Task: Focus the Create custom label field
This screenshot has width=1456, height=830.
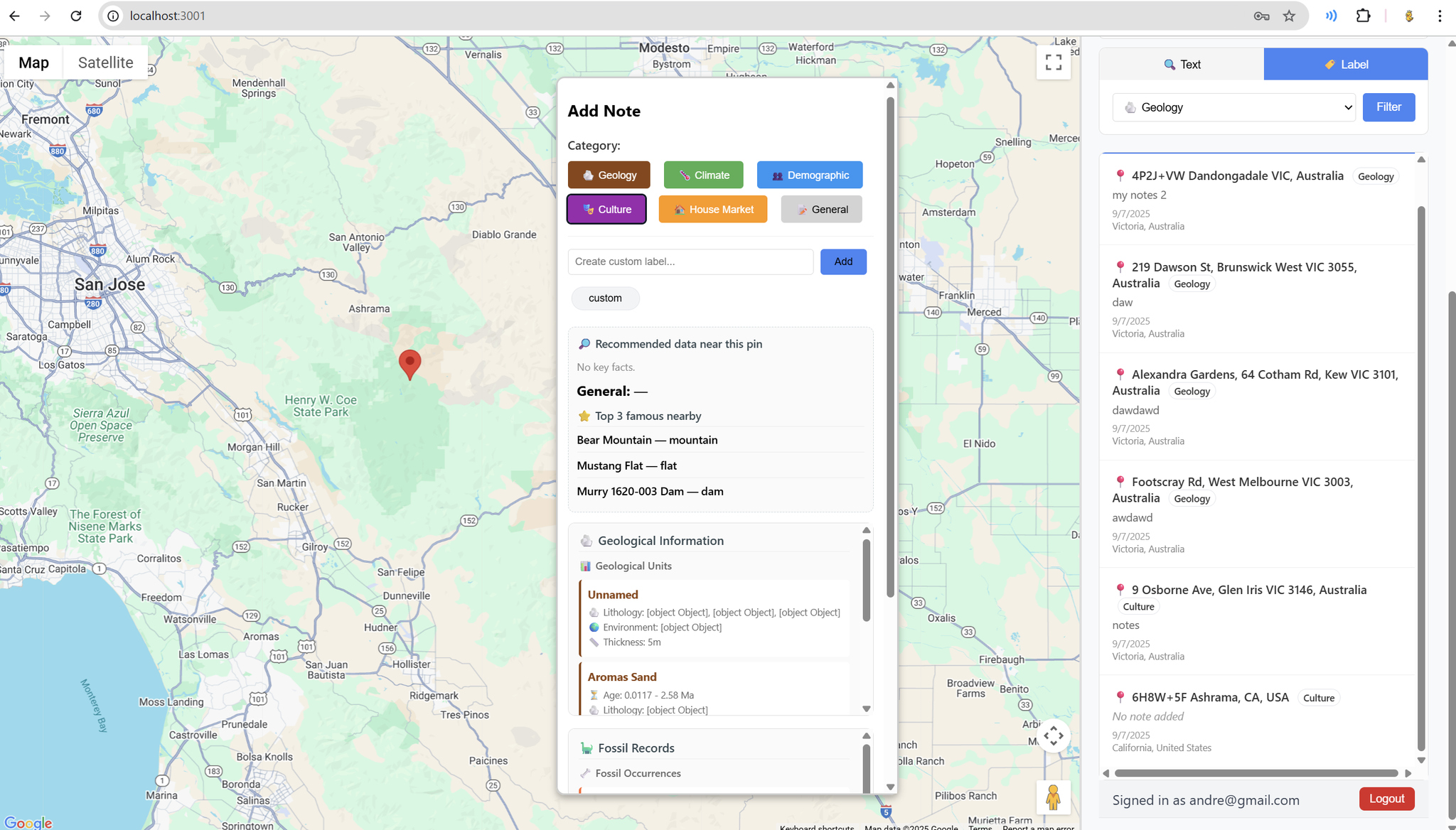Action: coord(690,262)
